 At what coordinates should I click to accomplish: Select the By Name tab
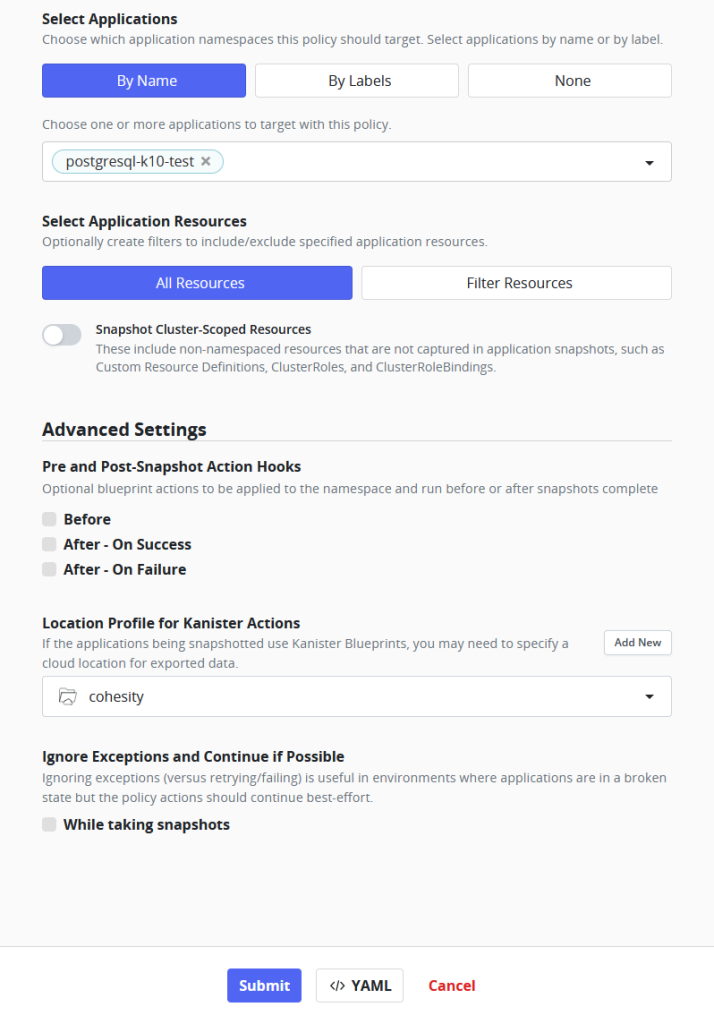(x=144, y=81)
